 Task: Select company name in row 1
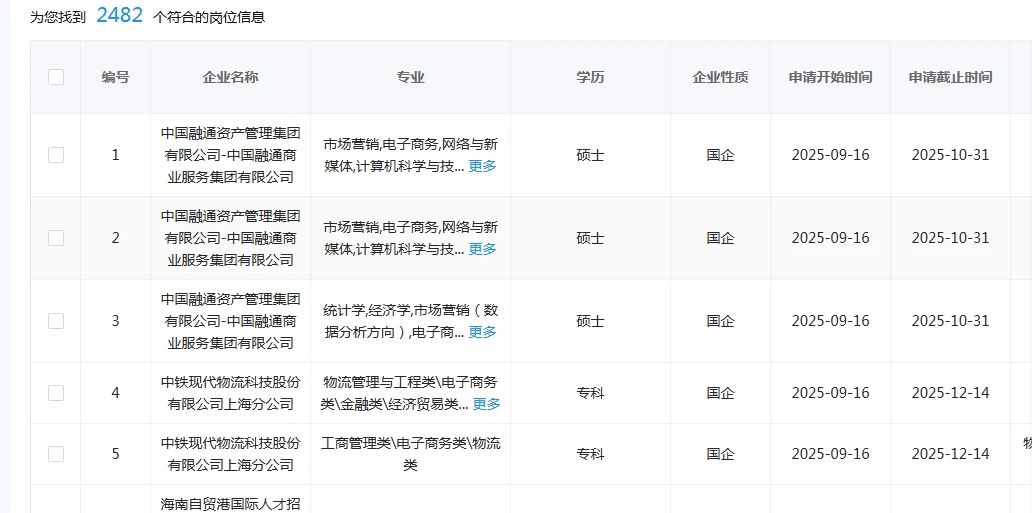pyautogui.click(x=230, y=155)
